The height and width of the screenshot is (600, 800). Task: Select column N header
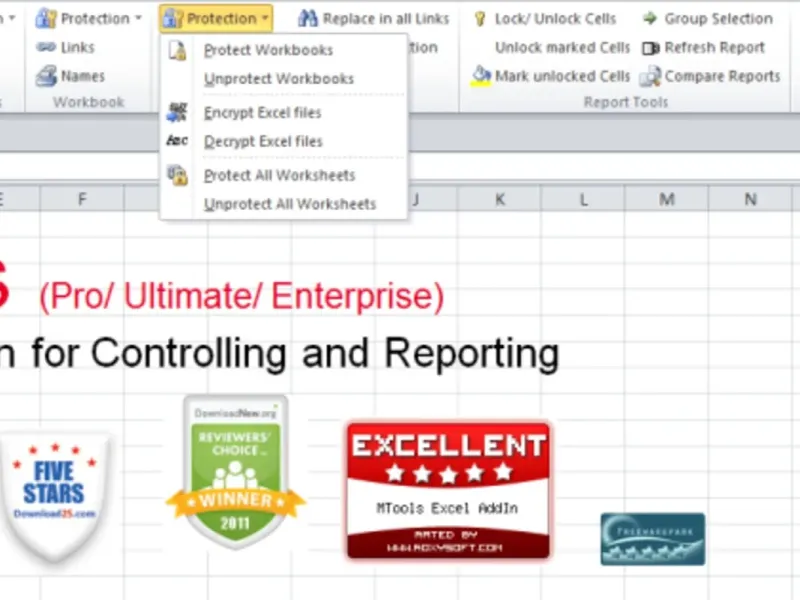tap(750, 199)
